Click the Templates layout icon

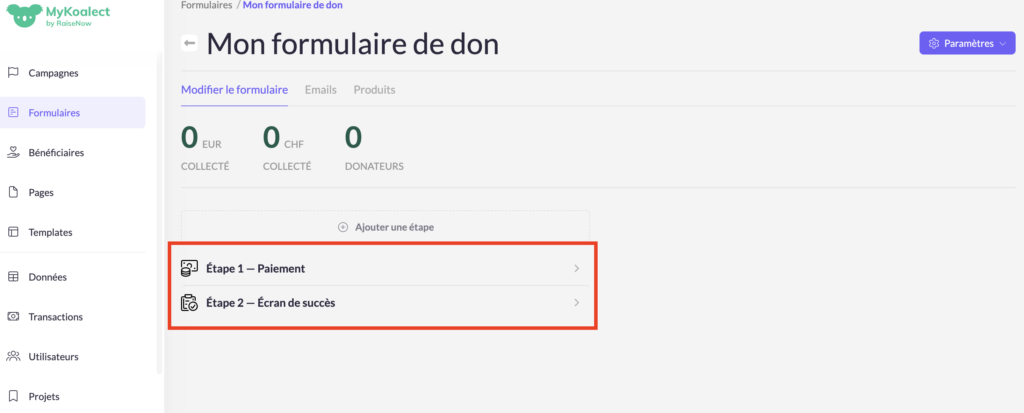(13, 233)
